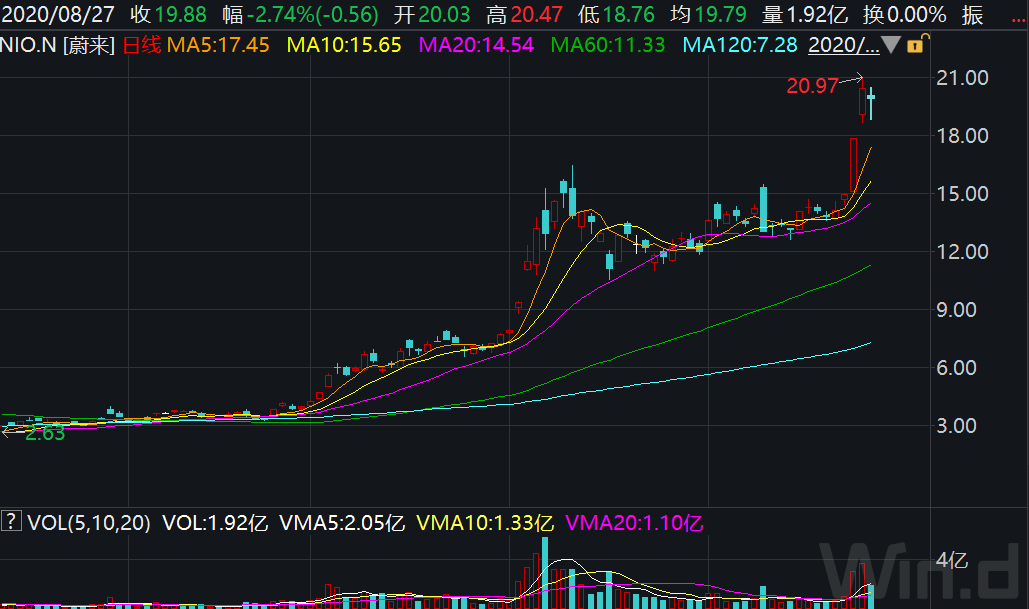The image size is (1029, 609).
Task: Select the cyan MA120:7.28 legend label
Action: click(740, 45)
